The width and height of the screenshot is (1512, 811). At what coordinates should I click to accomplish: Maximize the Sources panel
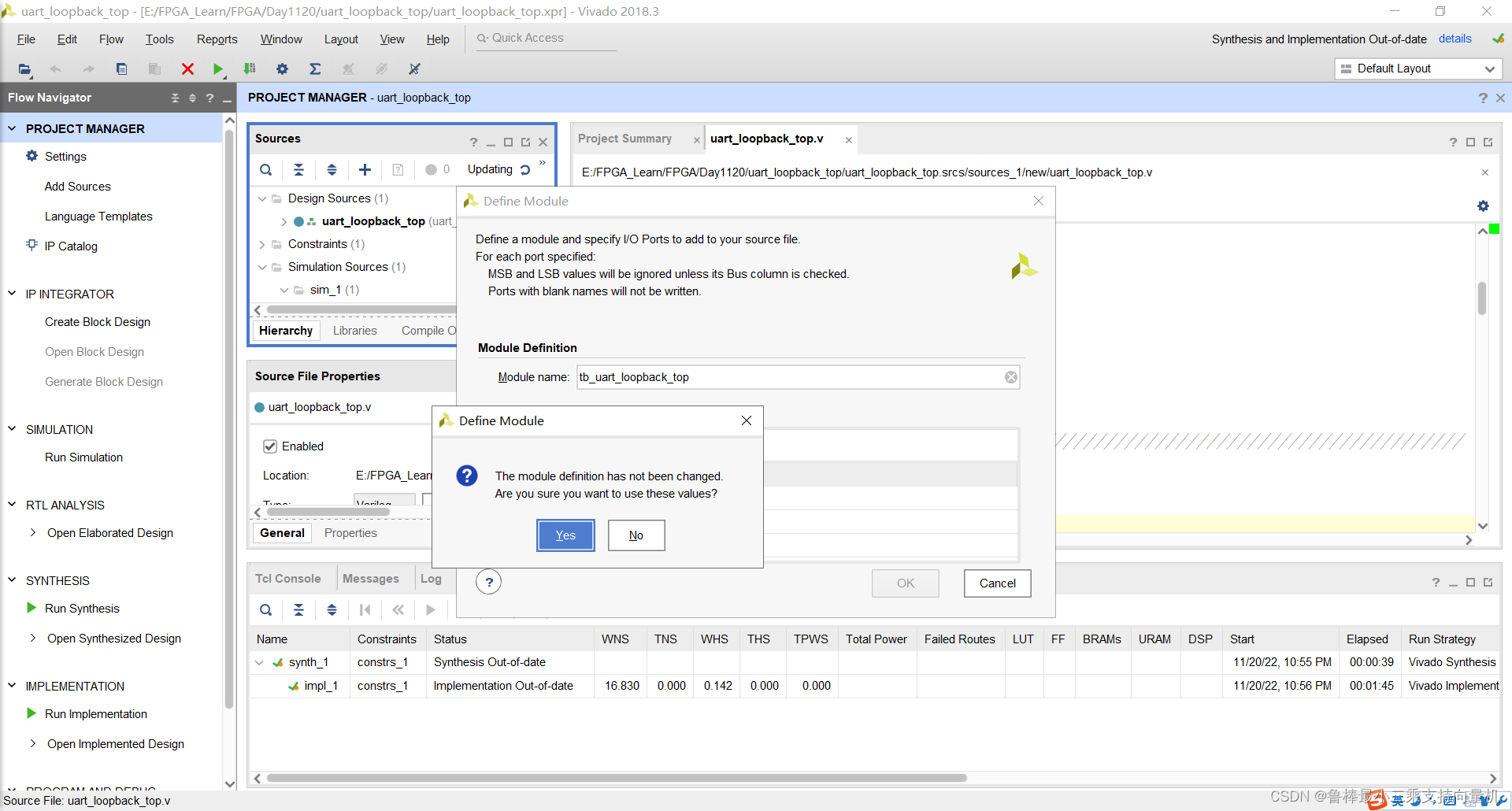pos(508,143)
